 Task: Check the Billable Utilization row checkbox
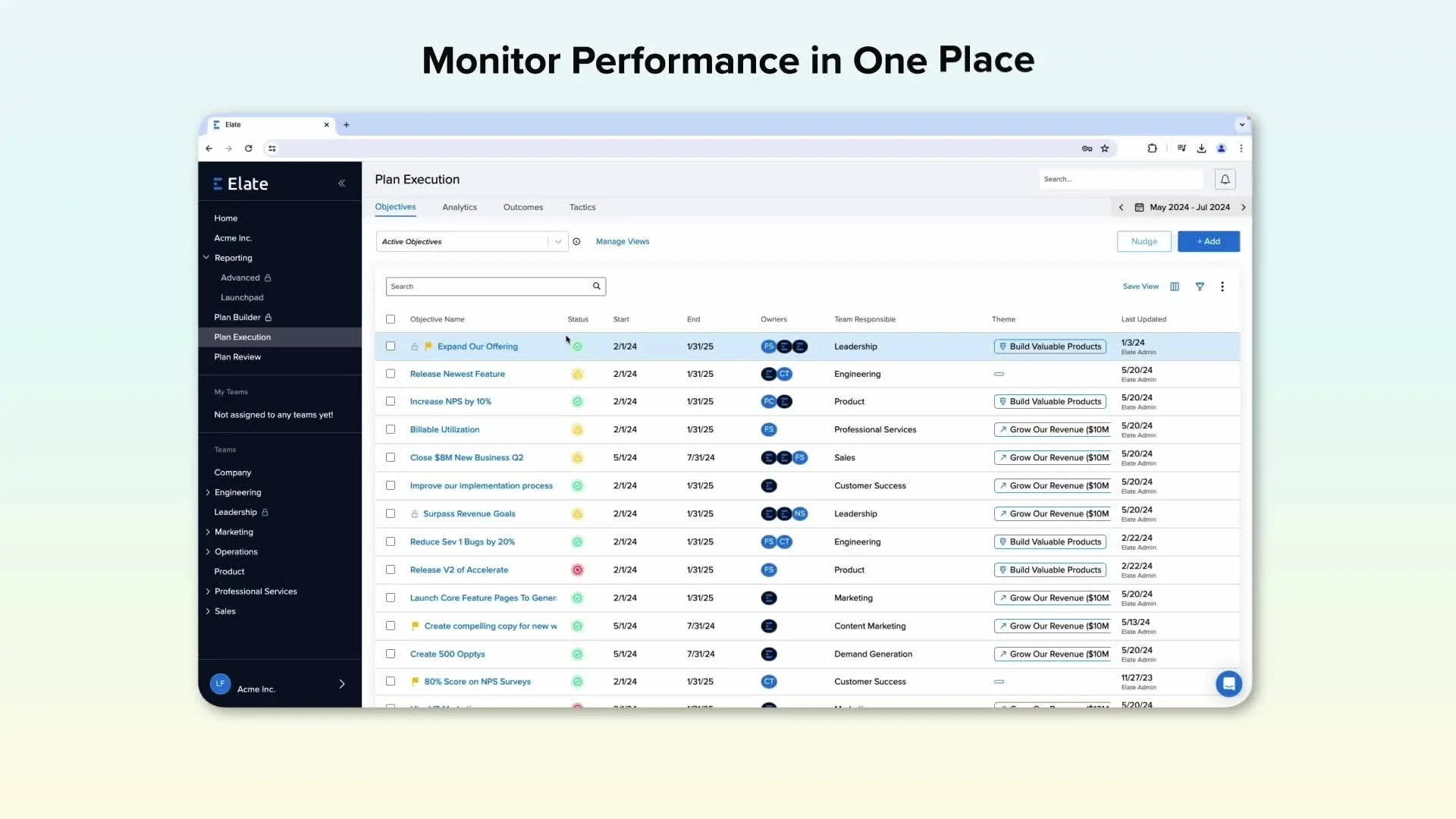coord(391,429)
